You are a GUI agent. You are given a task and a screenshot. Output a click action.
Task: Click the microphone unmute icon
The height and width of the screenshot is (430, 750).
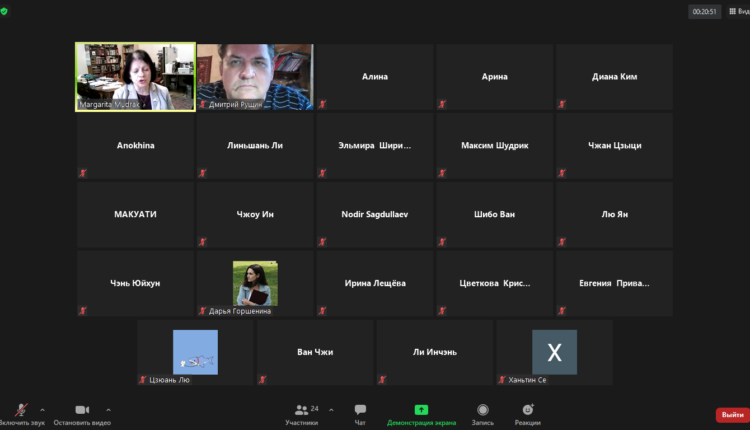pyautogui.click(x=21, y=410)
